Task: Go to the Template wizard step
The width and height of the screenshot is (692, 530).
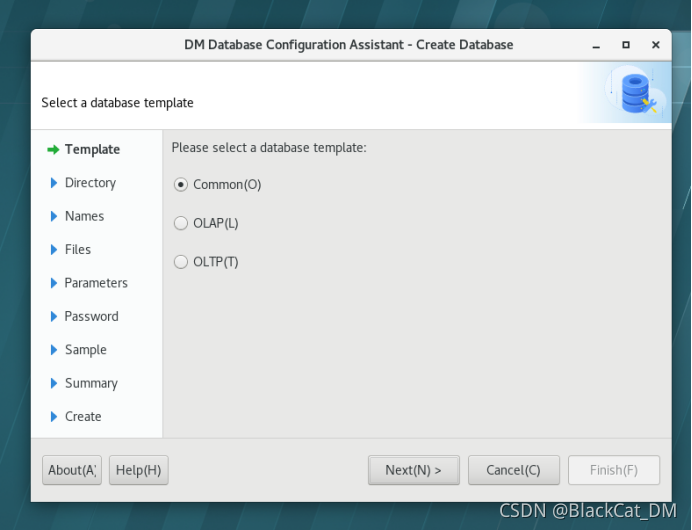Action: (x=92, y=150)
